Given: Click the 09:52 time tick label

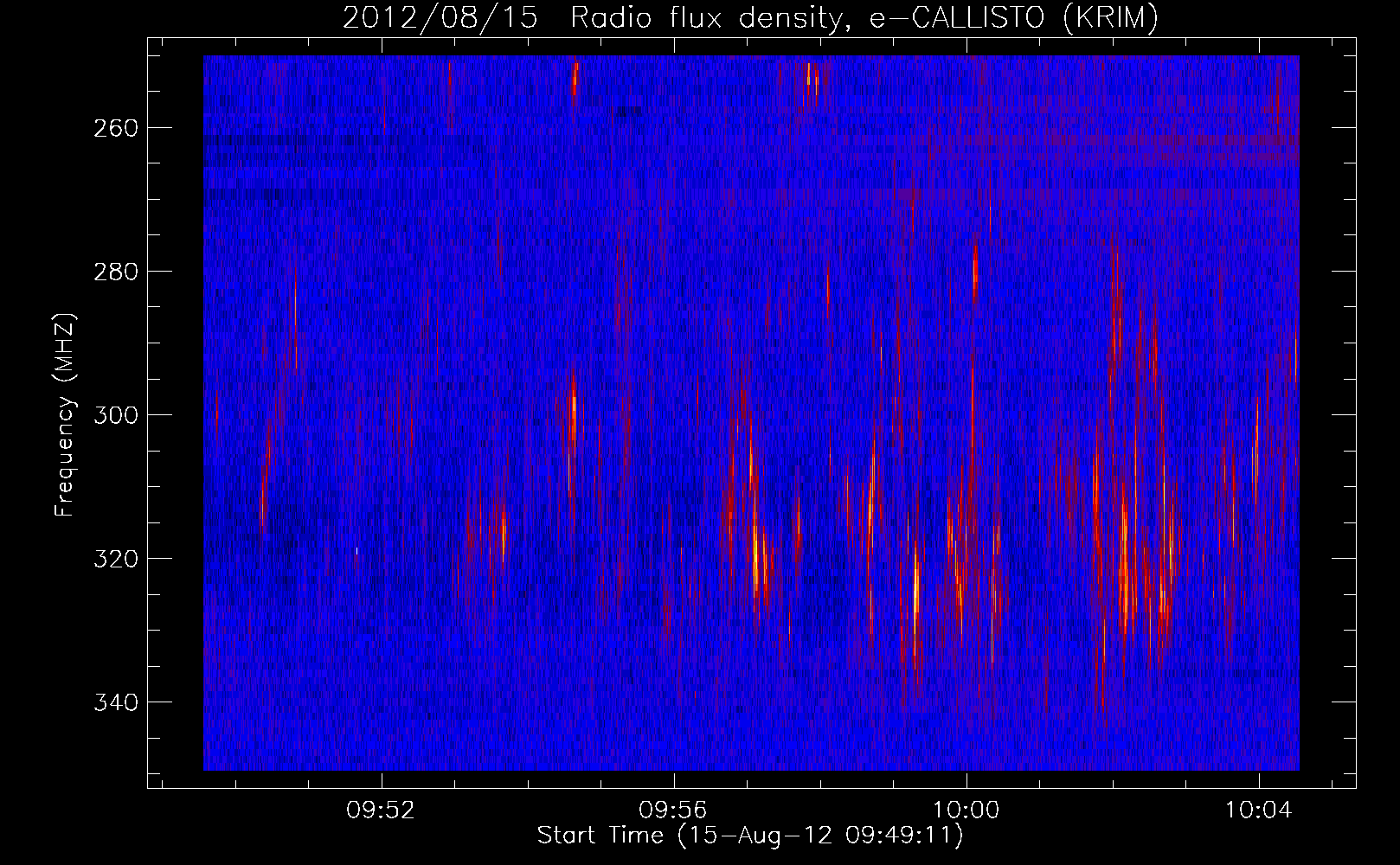Looking at the screenshot, I should coord(381,811).
